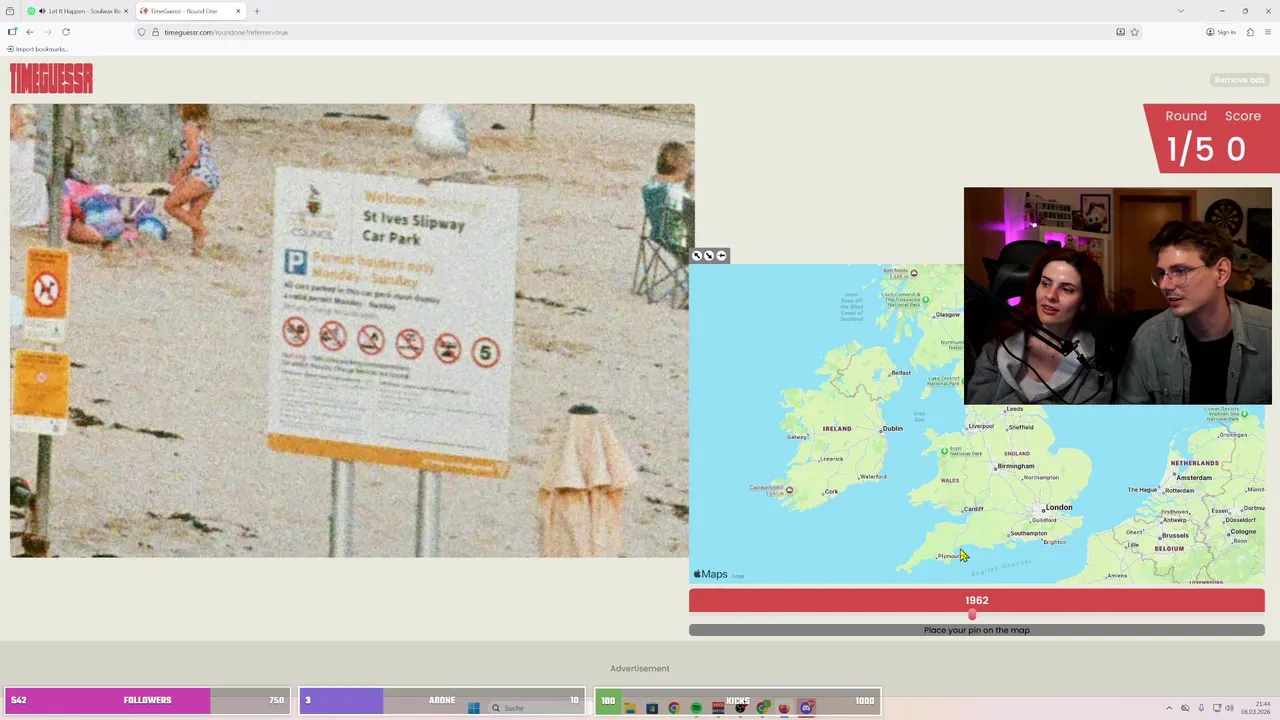1280x720 pixels.
Task: Focus the timeguessr.com address bar
Action: coord(640,32)
